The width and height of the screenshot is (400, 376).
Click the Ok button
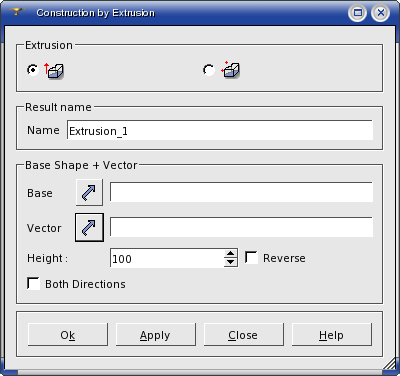pyautogui.click(x=68, y=334)
